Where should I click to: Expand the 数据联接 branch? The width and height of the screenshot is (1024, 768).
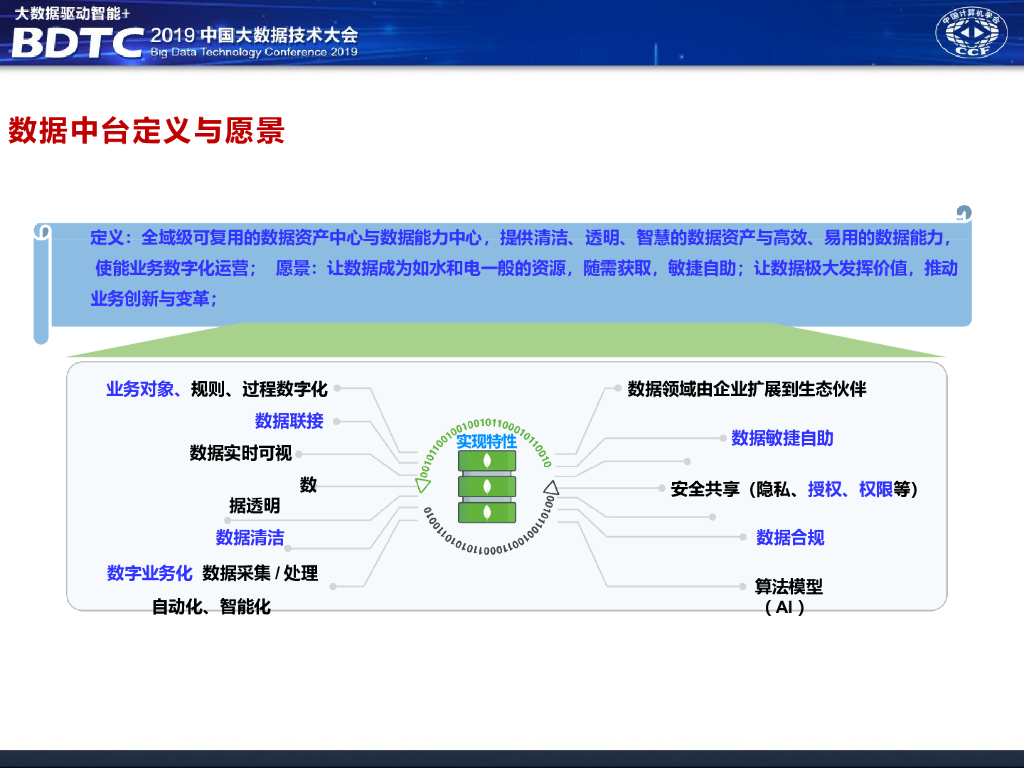pos(287,420)
